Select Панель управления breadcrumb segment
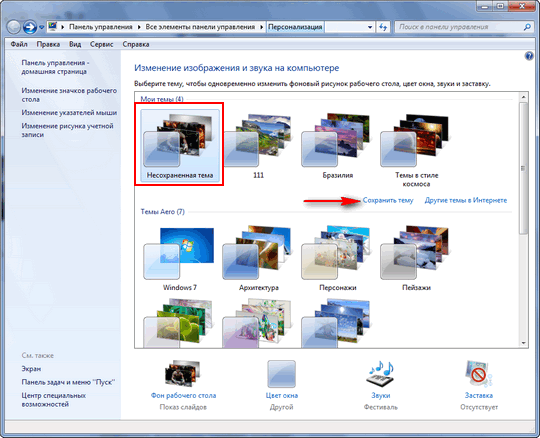The image size is (540, 438). coord(101,27)
